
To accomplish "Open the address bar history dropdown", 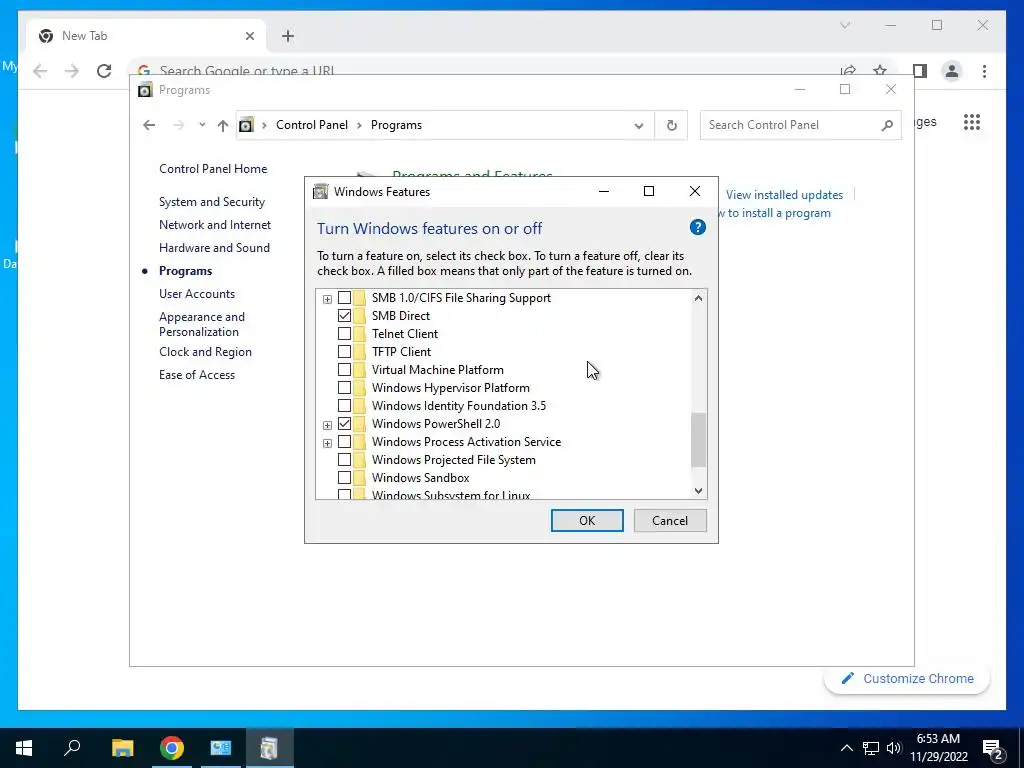I will tap(639, 125).
